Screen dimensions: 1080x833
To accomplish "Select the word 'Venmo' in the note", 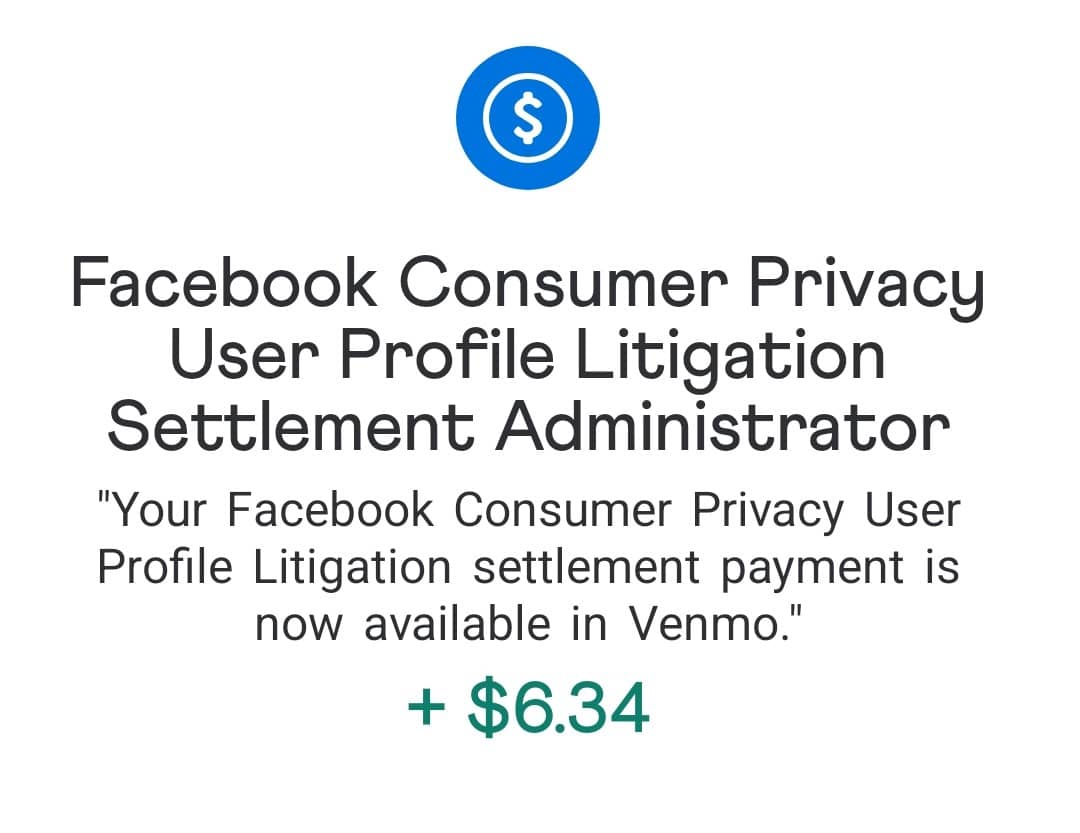I will point(704,624).
